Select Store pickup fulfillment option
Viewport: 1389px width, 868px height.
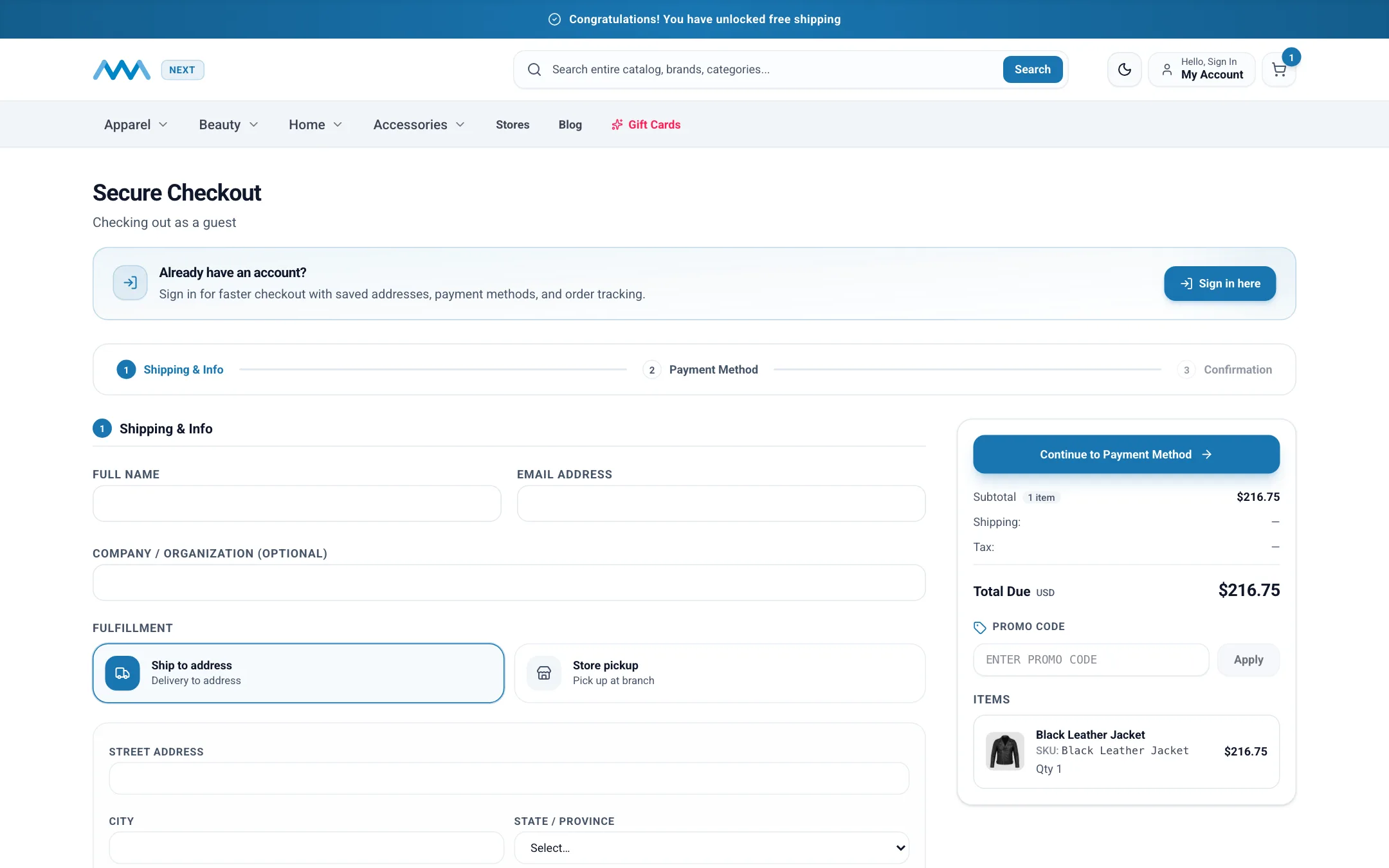720,673
